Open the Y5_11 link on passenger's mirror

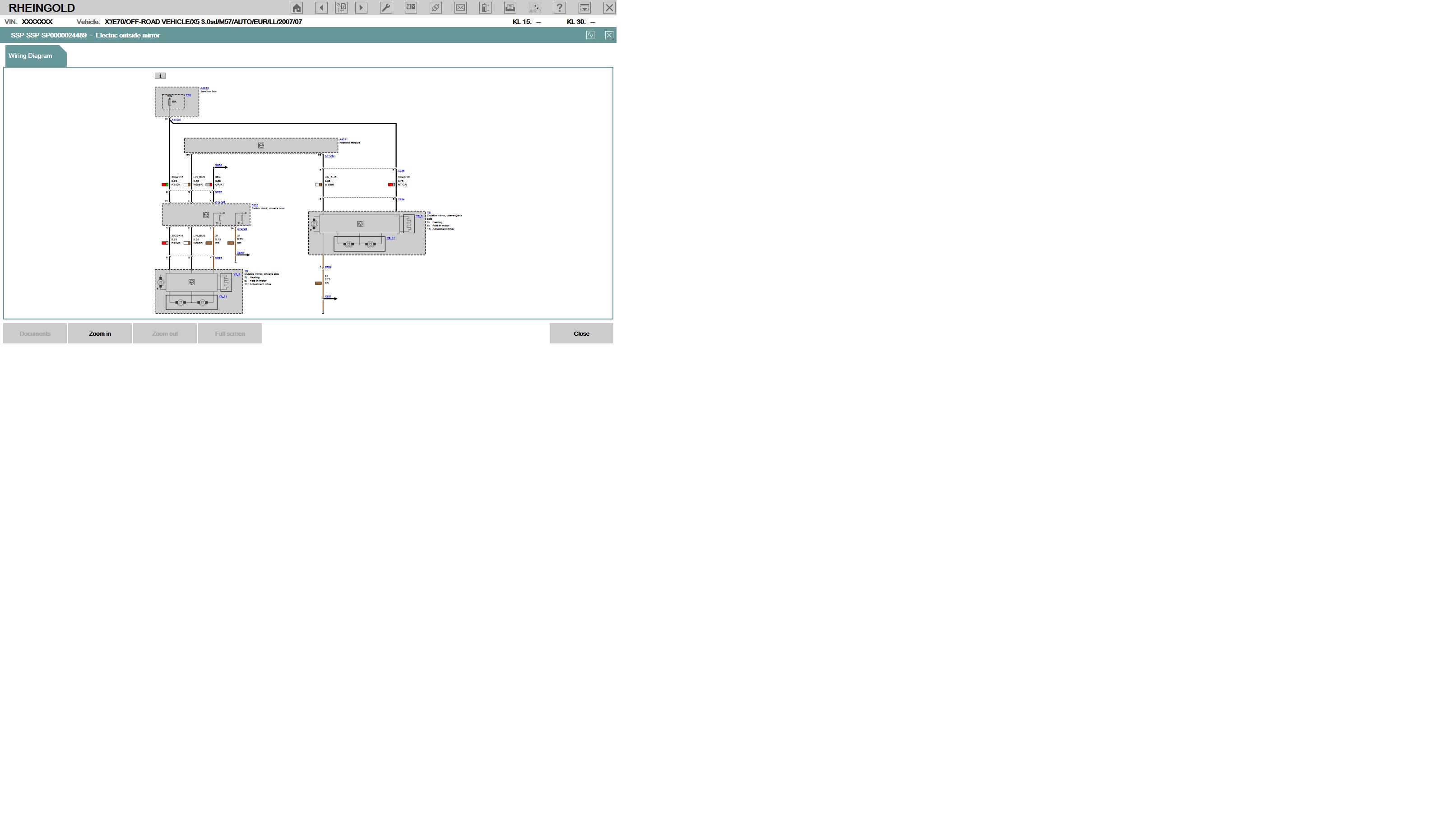pos(391,238)
